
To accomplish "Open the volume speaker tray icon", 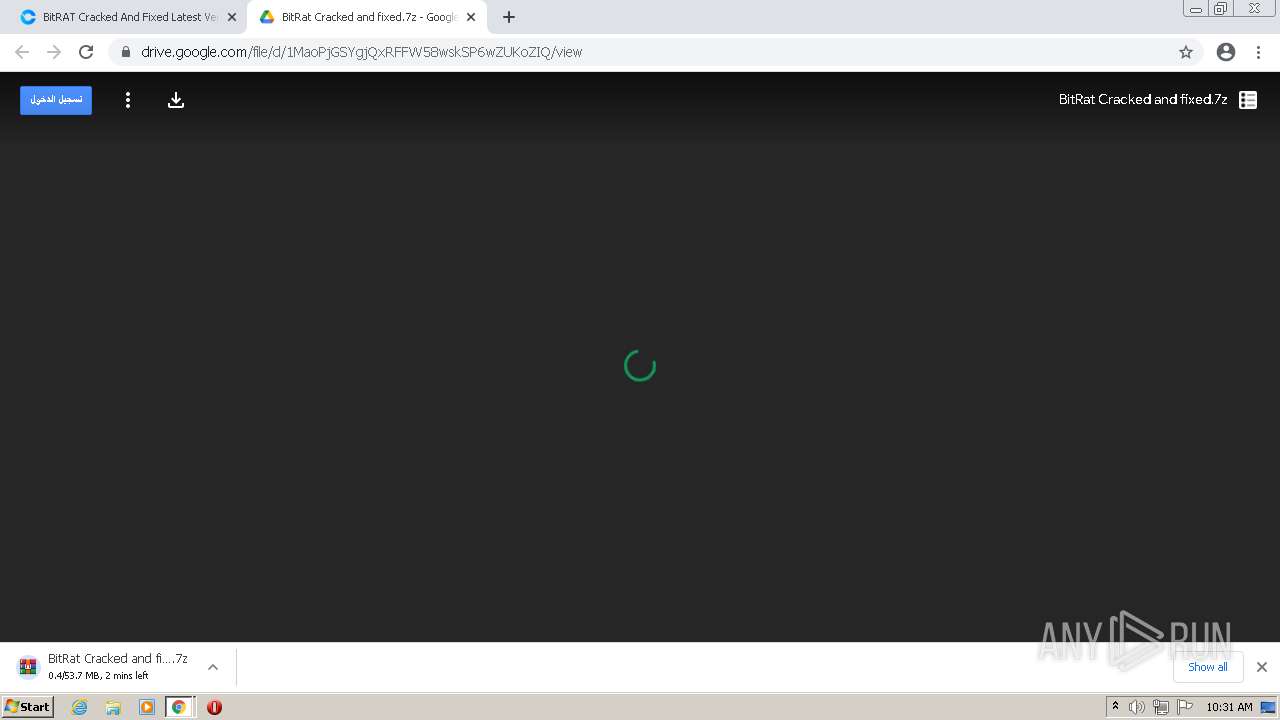I will pos(1137,707).
